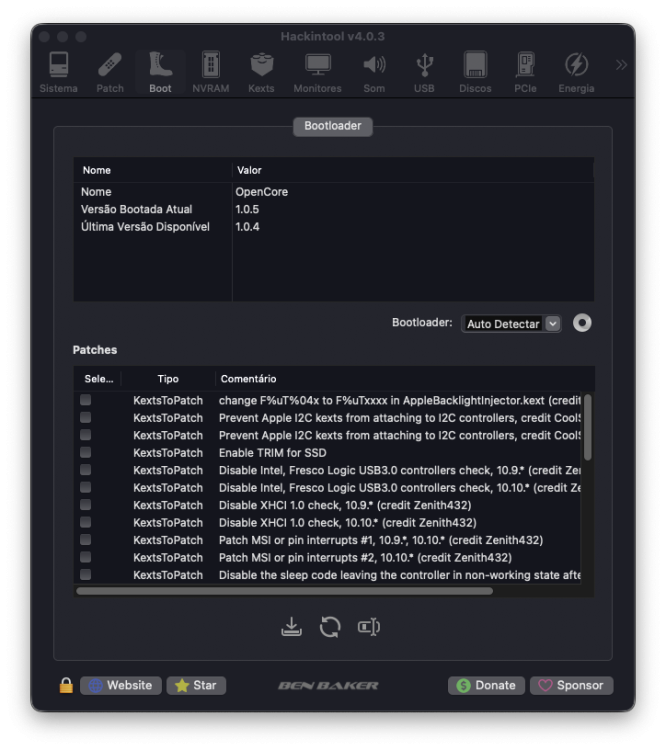Tick checkbox for Patch MSI pin interrupts #1
This screenshot has width=666, height=750.
86,540
